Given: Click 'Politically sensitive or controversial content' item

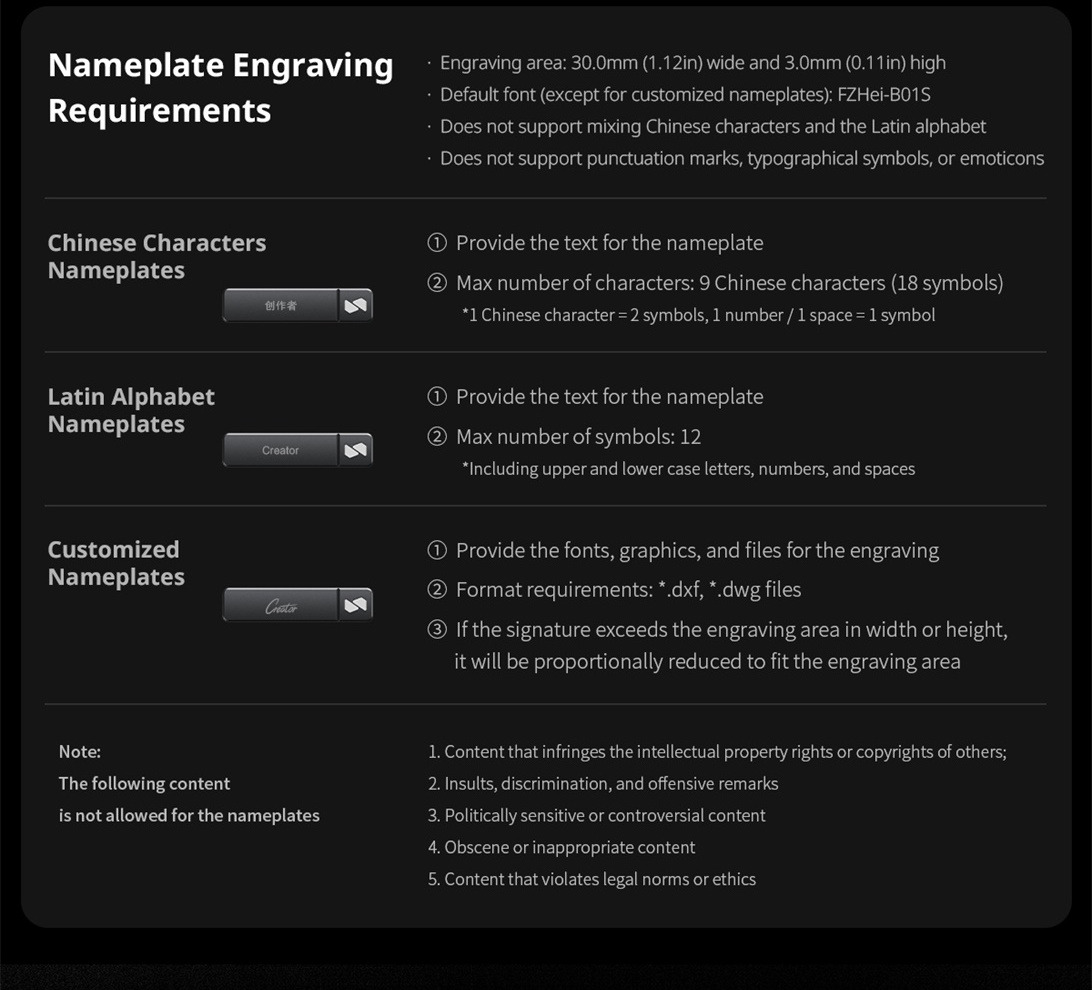Looking at the screenshot, I should point(597,816).
